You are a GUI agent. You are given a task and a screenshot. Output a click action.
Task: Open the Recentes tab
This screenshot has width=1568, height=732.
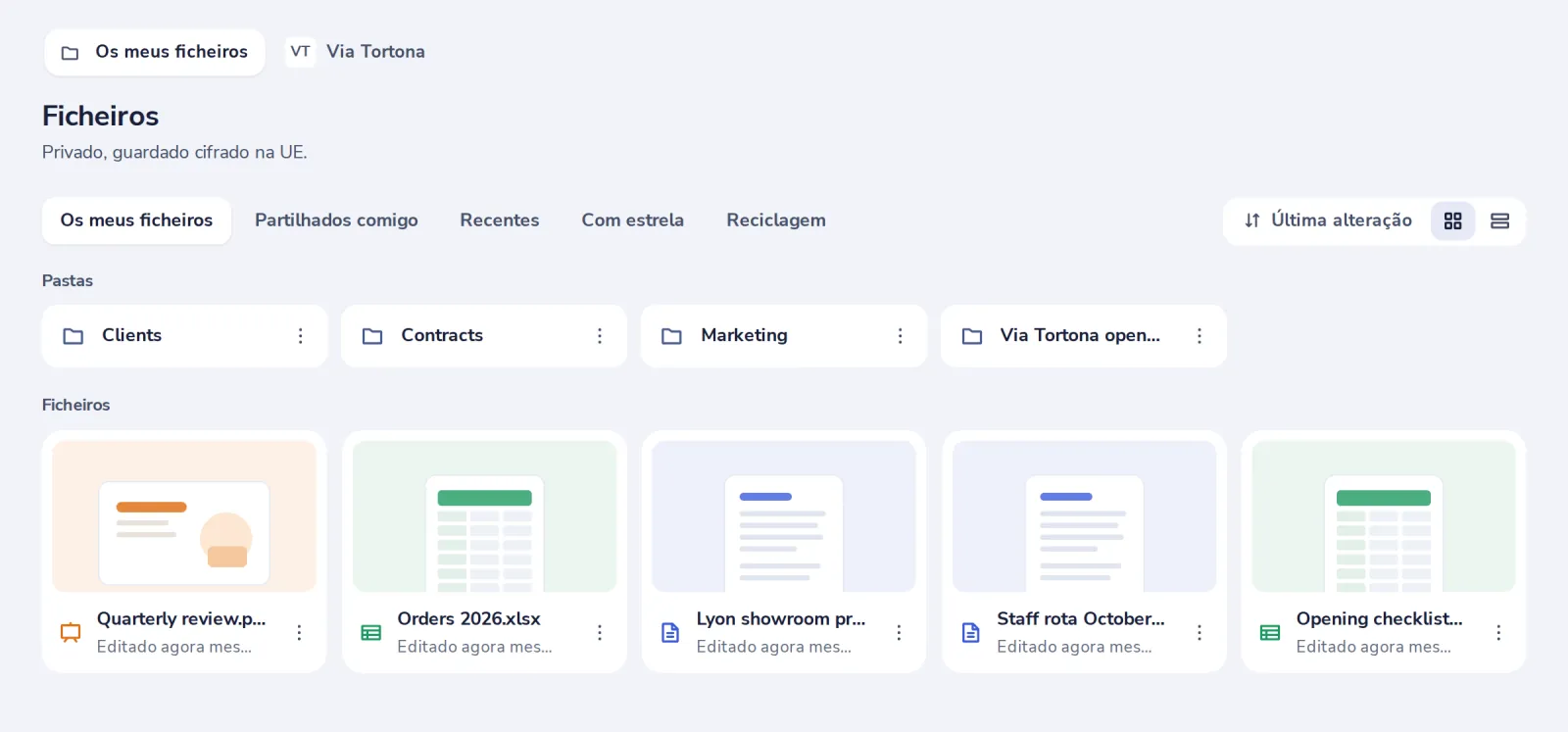click(x=500, y=220)
